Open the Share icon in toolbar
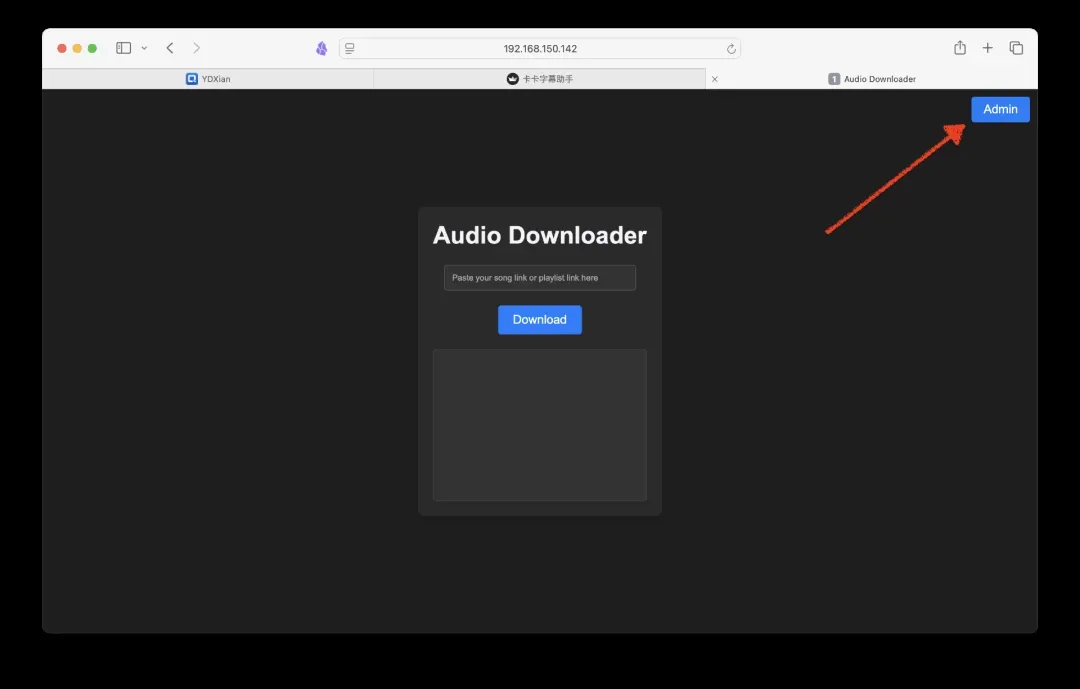This screenshot has width=1080, height=689. (x=960, y=48)
